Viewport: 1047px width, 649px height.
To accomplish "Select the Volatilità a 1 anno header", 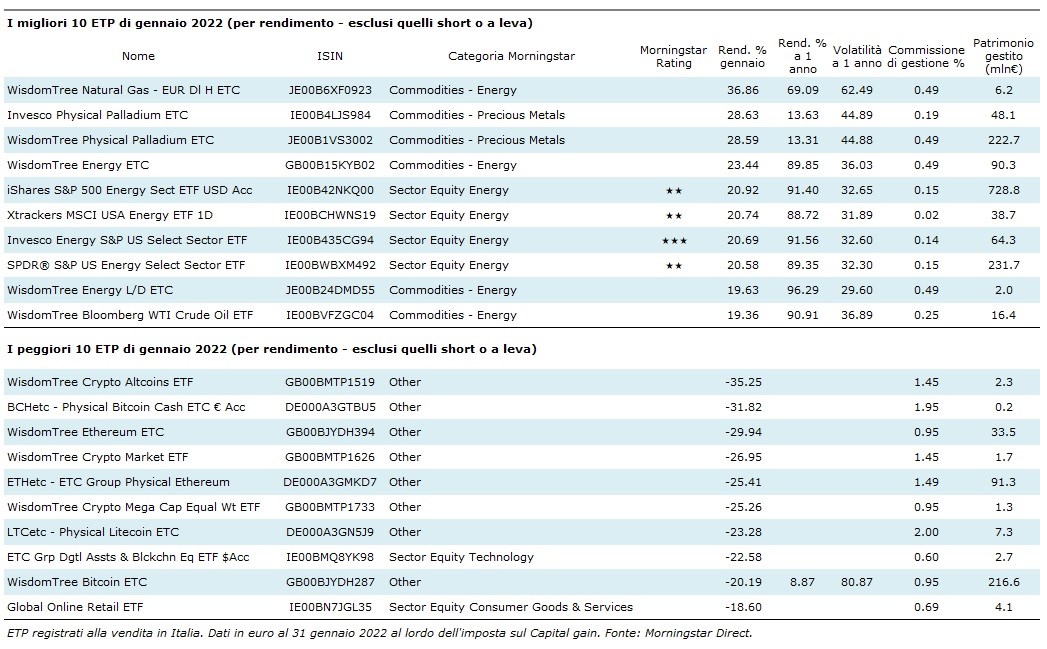I will 857,56.
